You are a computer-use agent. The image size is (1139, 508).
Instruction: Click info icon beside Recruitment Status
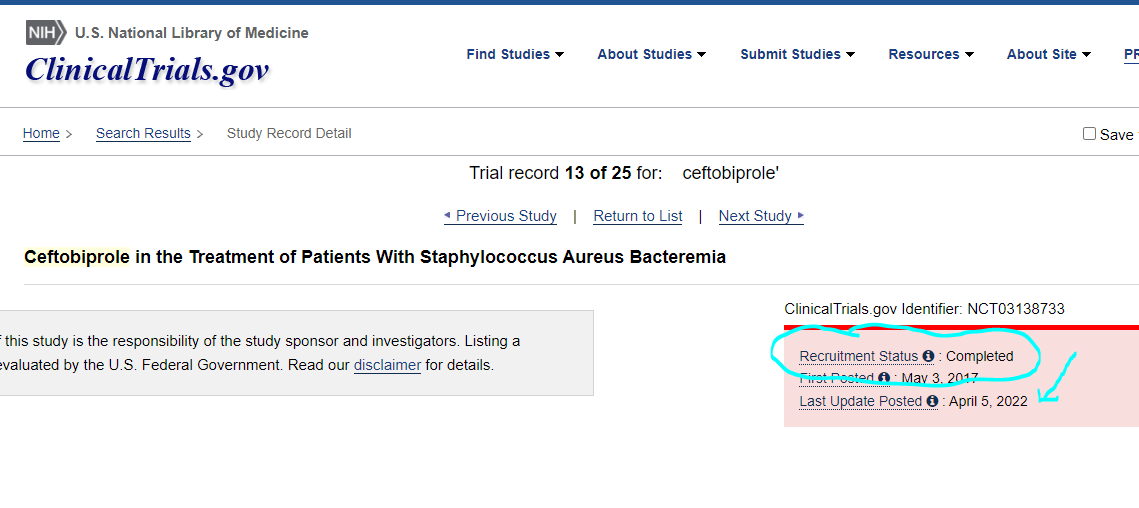928,356
